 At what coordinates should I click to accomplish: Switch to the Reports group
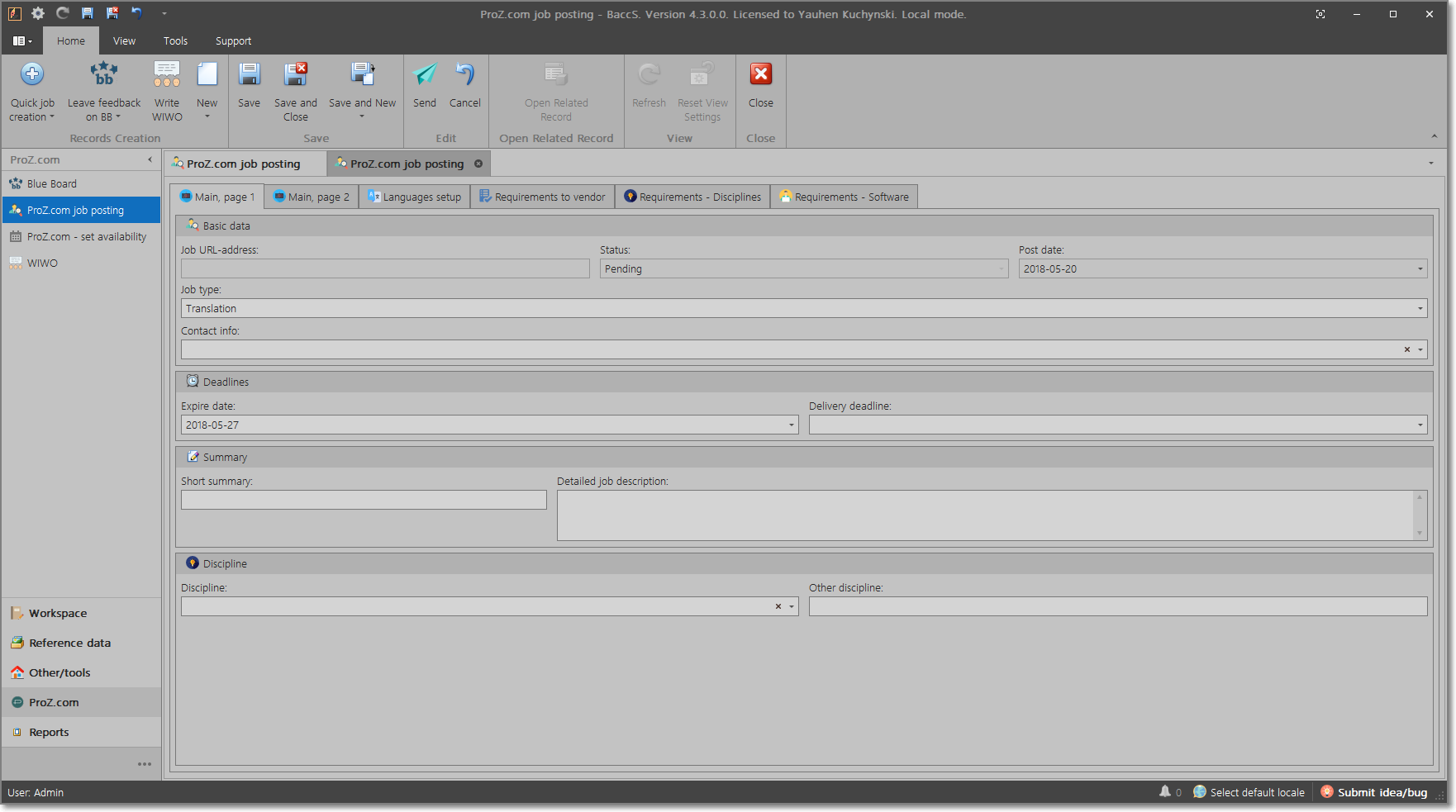point(81,732)
